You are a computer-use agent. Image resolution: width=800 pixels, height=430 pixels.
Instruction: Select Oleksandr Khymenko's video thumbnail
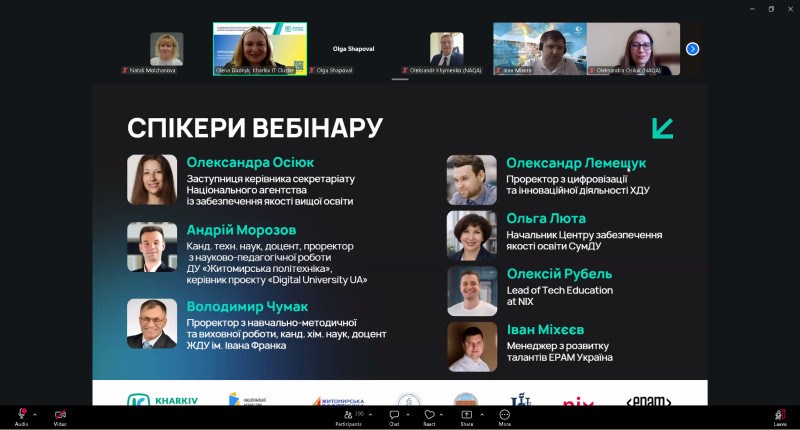(x=446, y=49)
